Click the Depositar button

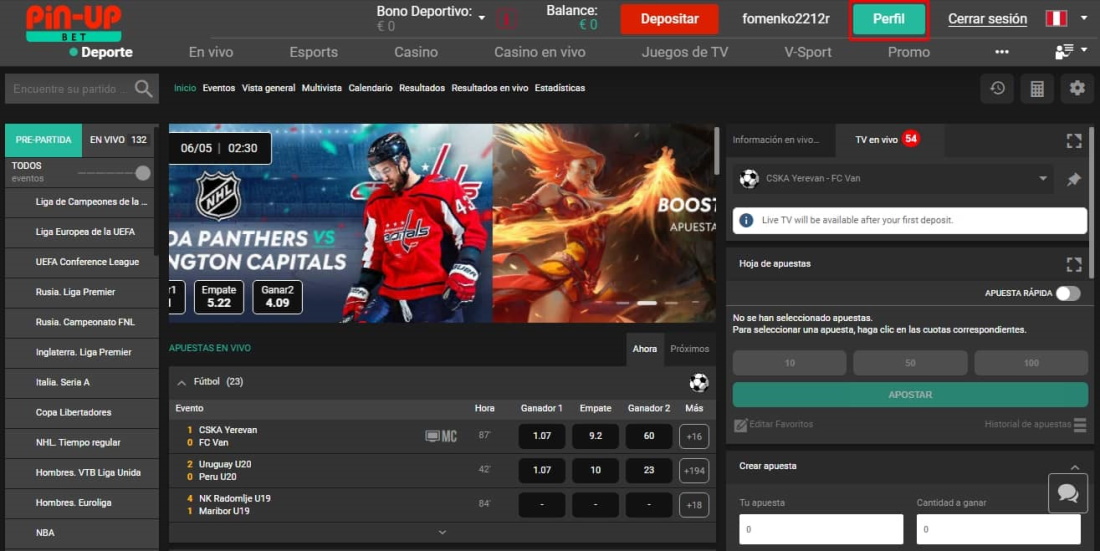tap(669, 19)
